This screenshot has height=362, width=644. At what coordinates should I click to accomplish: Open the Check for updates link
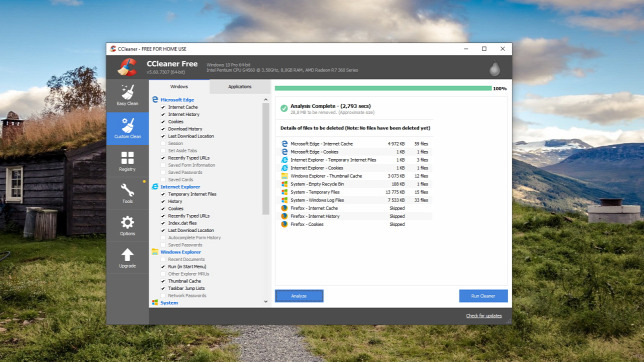point(483,316)
